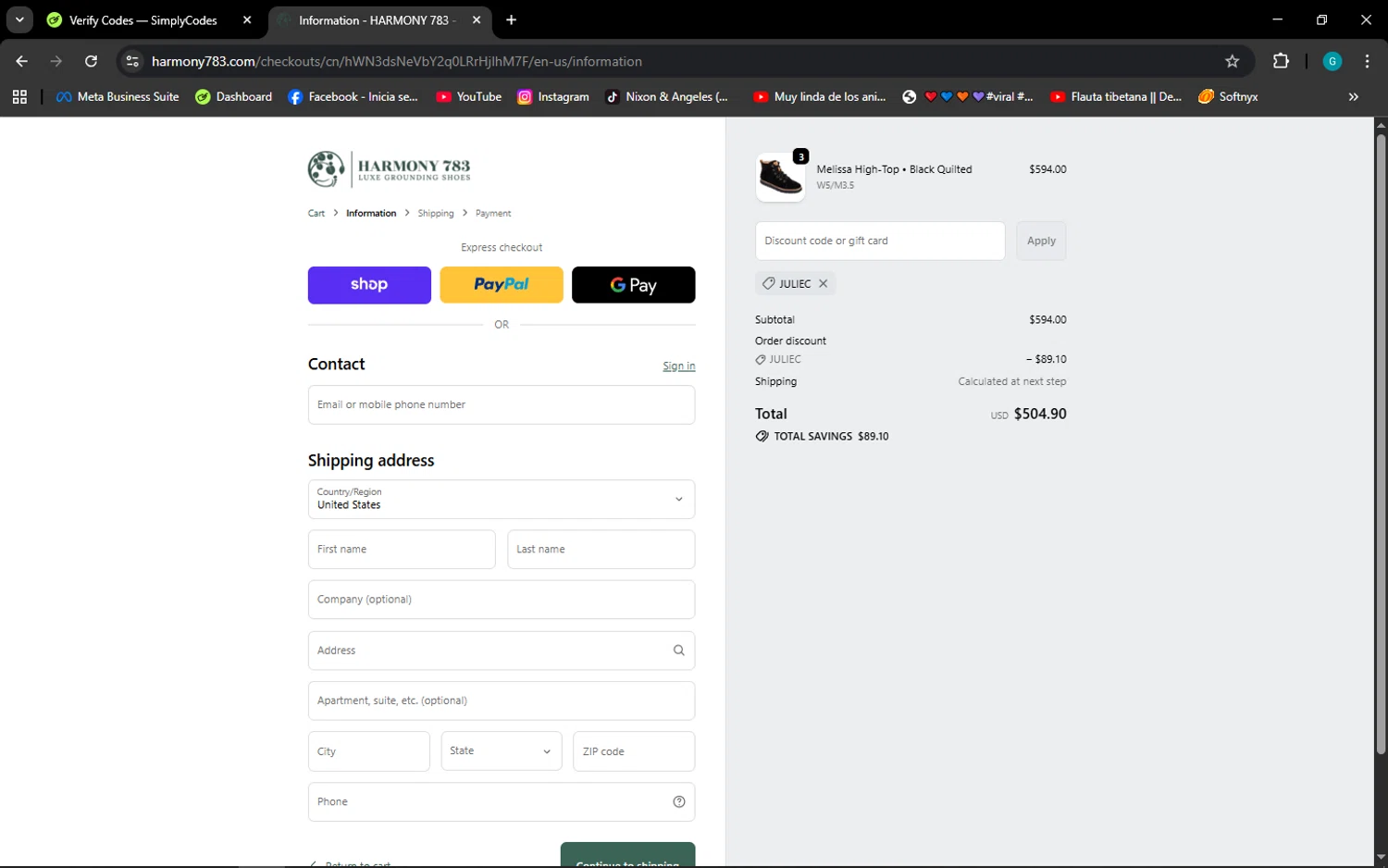The width and height of the screenshot is (1388, 868).
Task: Open the #viral hearts bookmark
Action: click(x=968, y=96)
